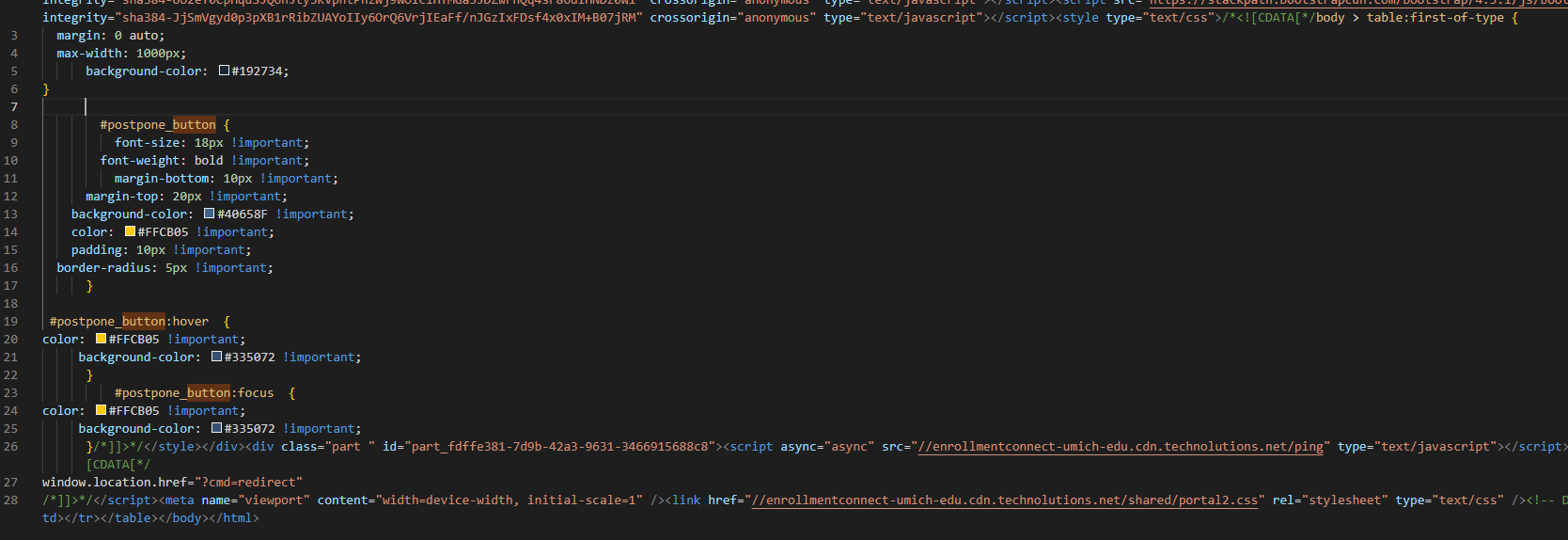This screenshot has width=1568, height=540.
Task: Click line number 18 in the gutter
Action: click(x=10, y=303)
